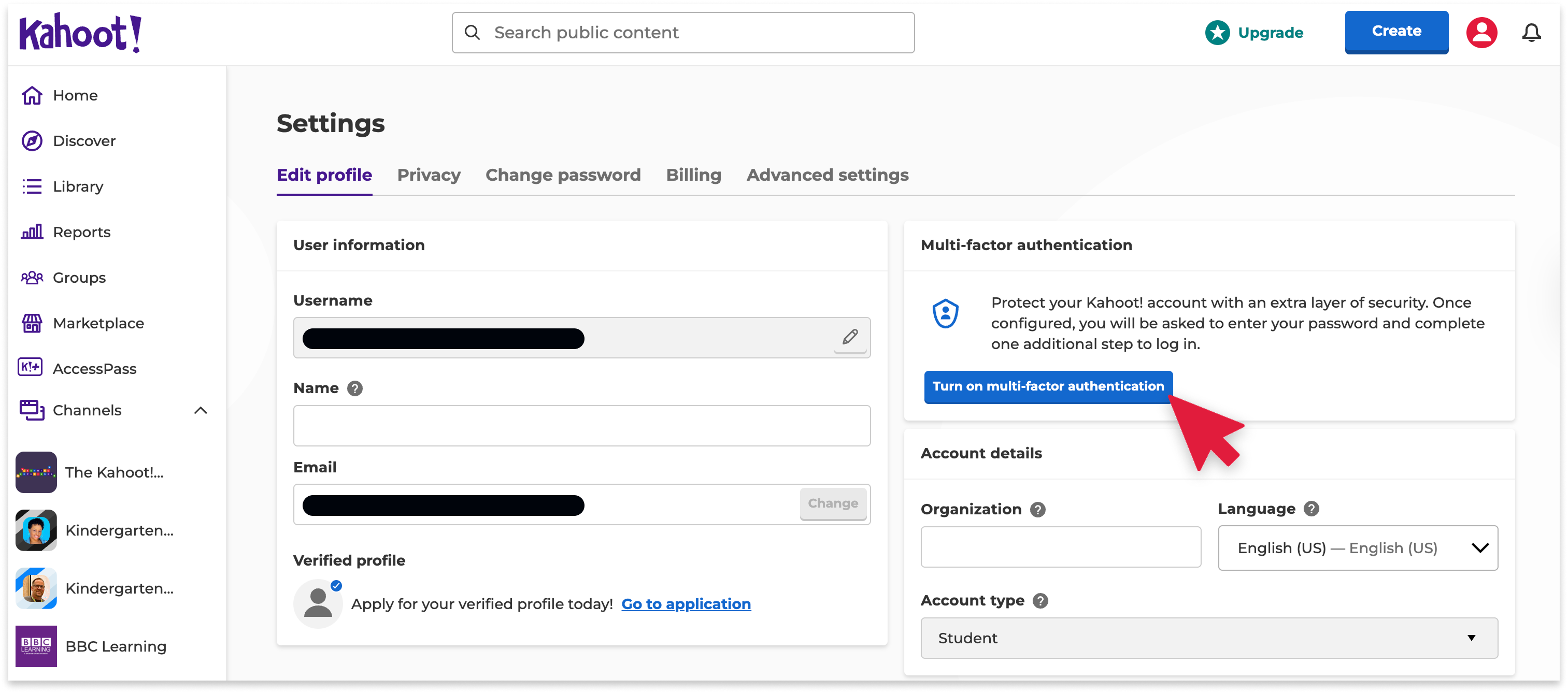Open the user profile avatar menu
This screenshot has height=693, width=1568.
point(1481,33)
